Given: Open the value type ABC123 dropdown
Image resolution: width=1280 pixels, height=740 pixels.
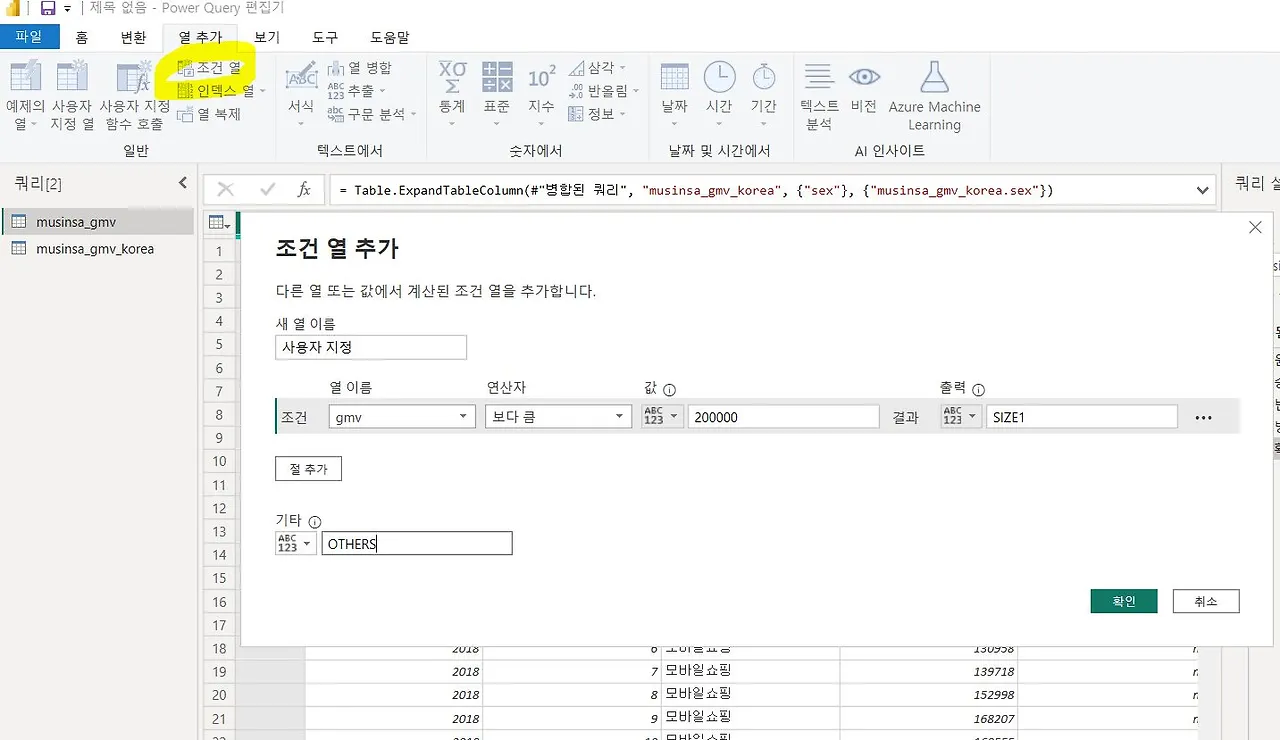Looking at the screenshot, I should 662,417.
